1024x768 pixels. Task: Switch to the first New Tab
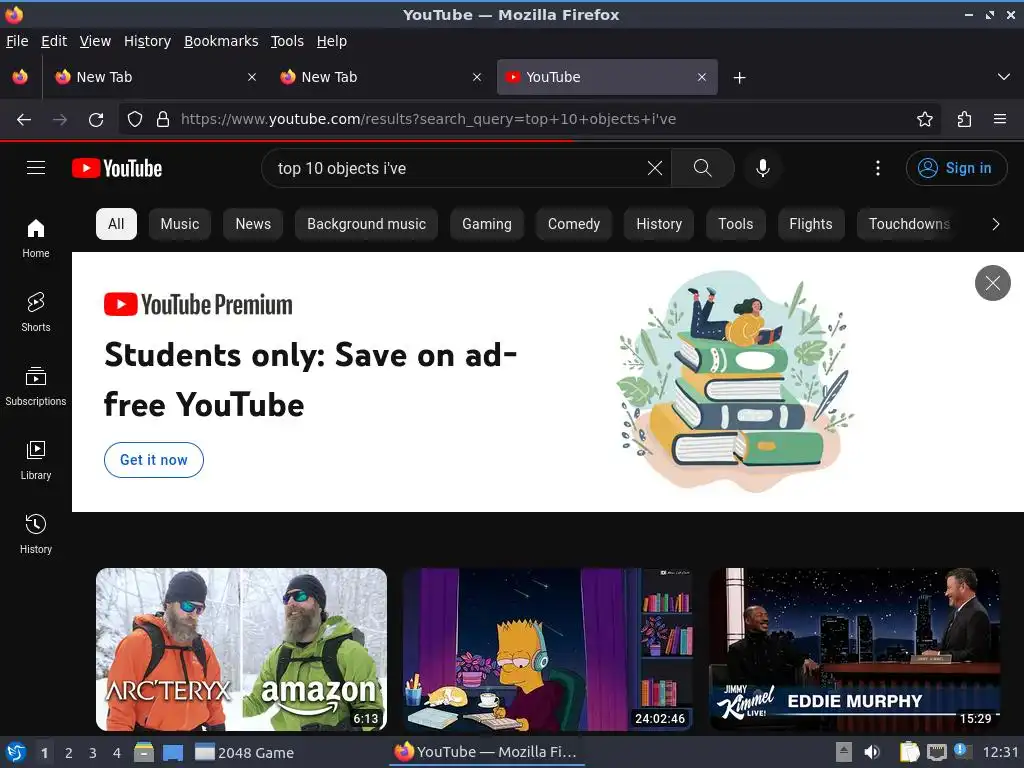click(155, 77)
